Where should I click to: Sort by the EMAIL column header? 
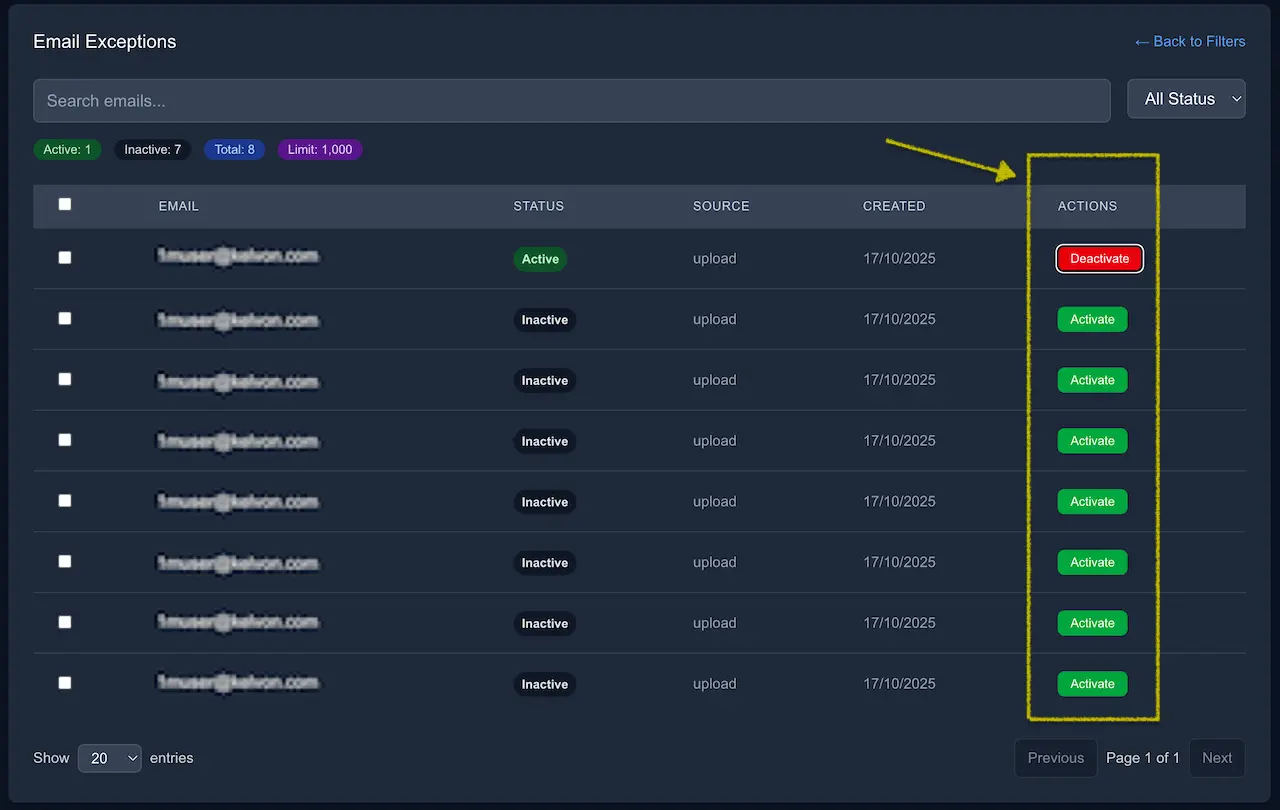point(178,206)
